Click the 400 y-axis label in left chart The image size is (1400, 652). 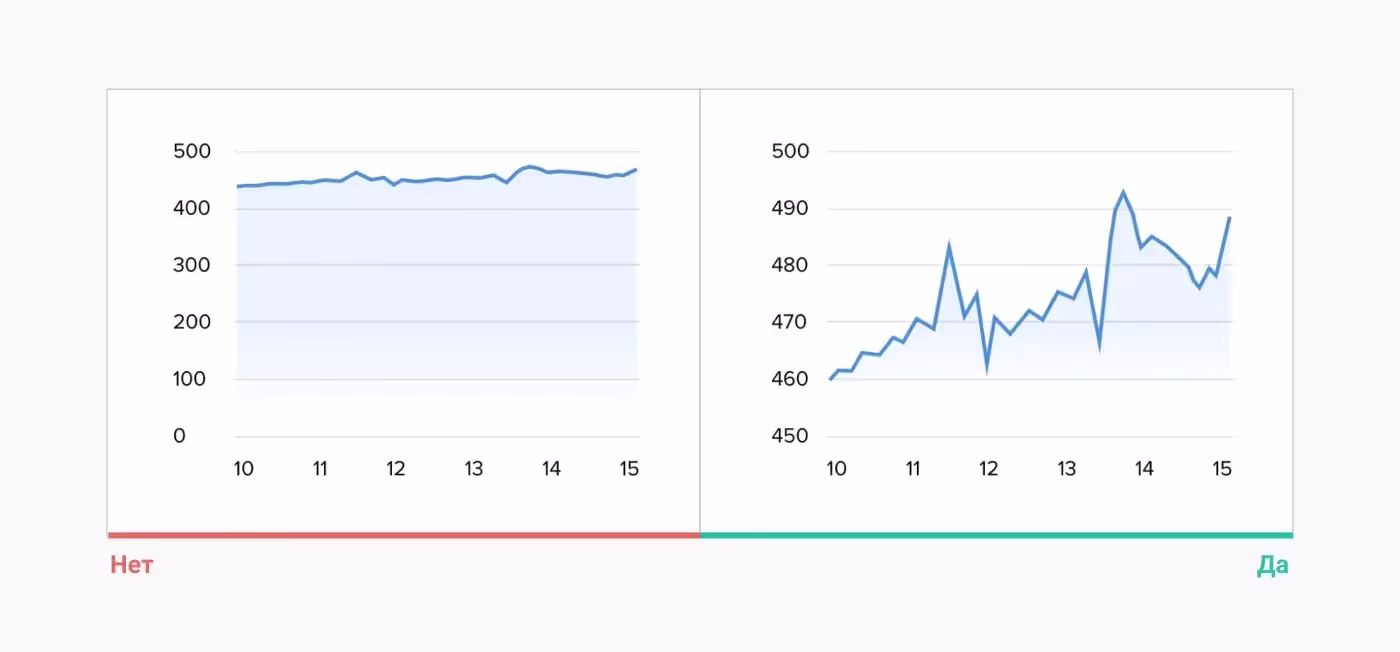pyautogui.click(x=192, y=208)
